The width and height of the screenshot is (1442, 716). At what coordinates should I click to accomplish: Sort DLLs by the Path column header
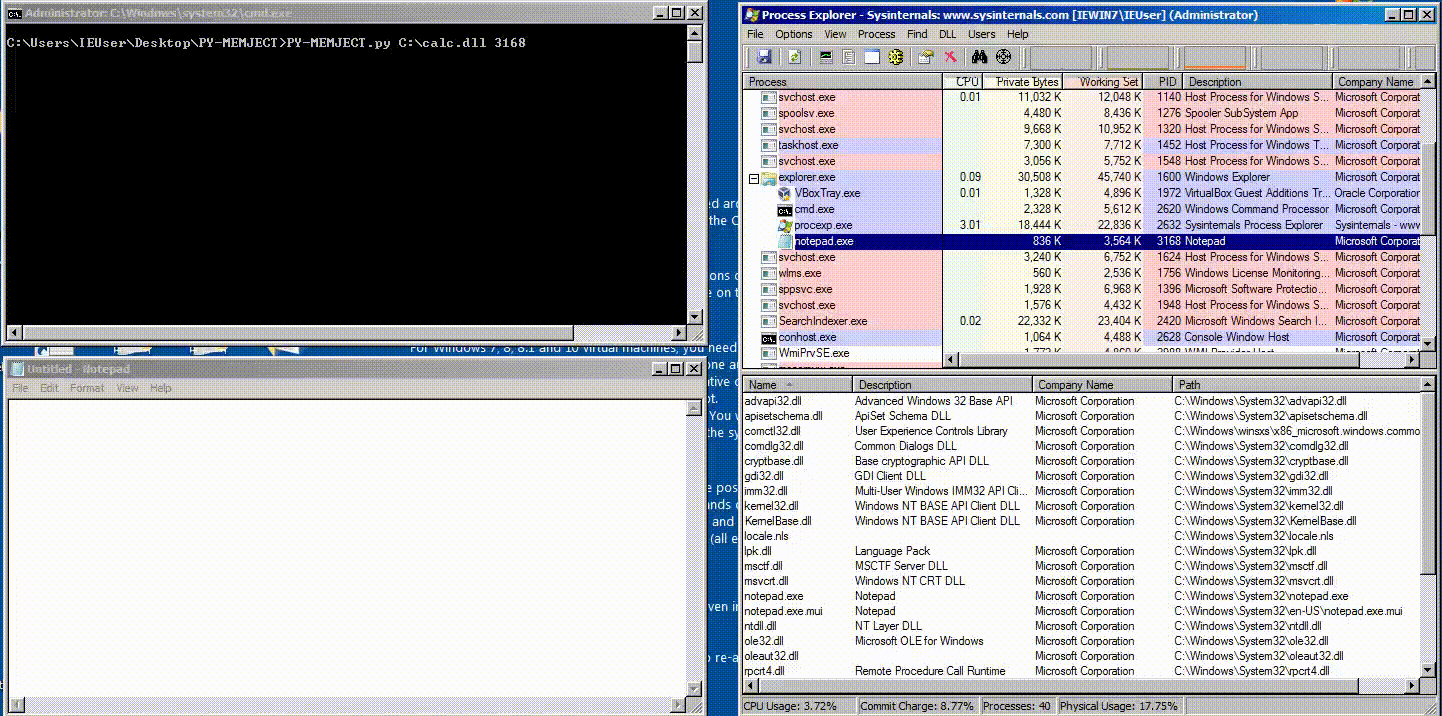point(1297,385)
